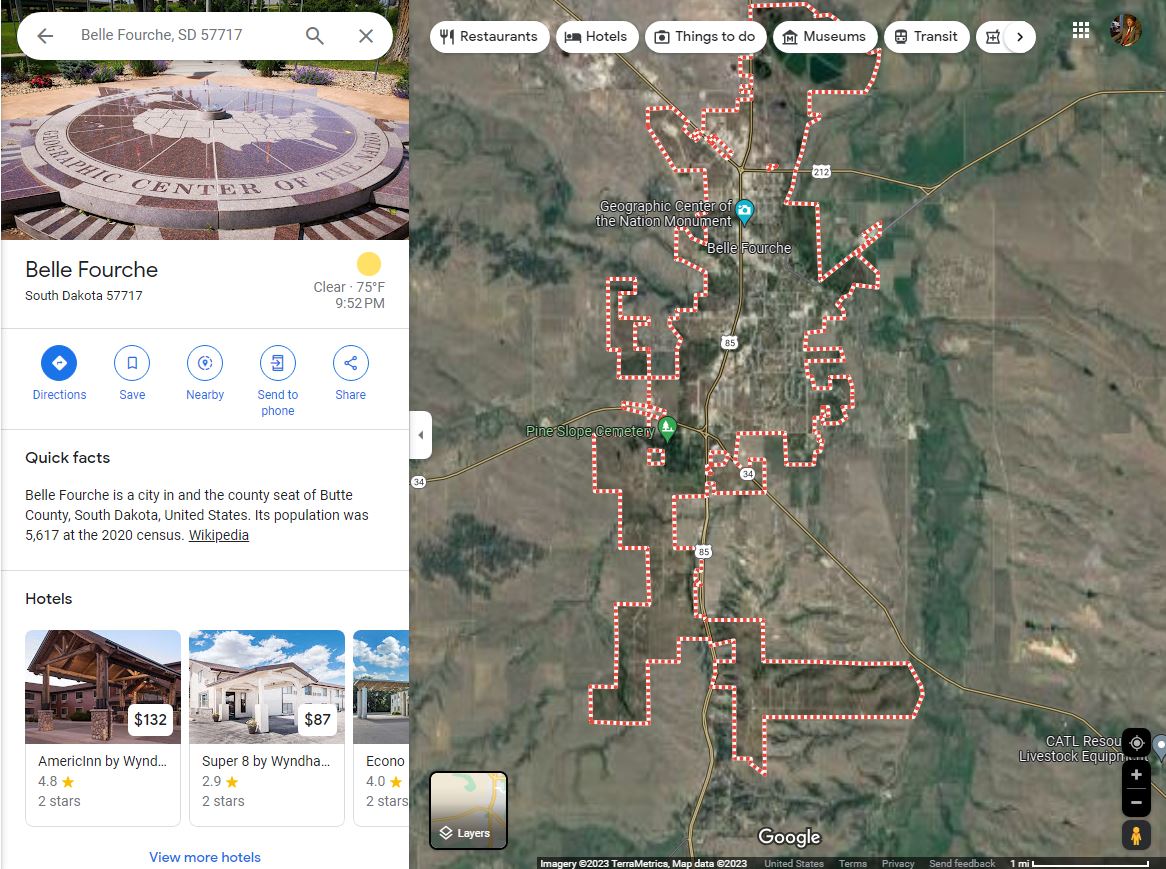Zoom in on the map

pyautogui.click(x=1136, y=775)
